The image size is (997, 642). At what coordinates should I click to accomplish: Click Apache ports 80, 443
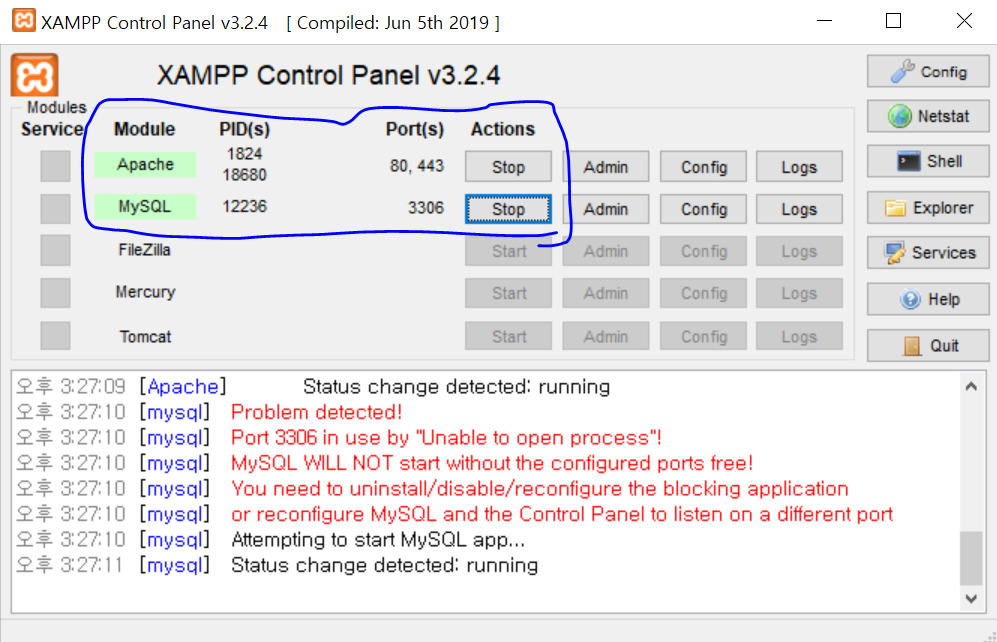point(416,166)
